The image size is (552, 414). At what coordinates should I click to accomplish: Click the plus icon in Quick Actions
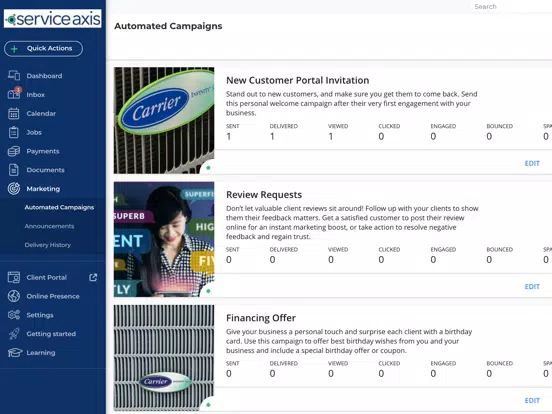(x=14, y=49)
